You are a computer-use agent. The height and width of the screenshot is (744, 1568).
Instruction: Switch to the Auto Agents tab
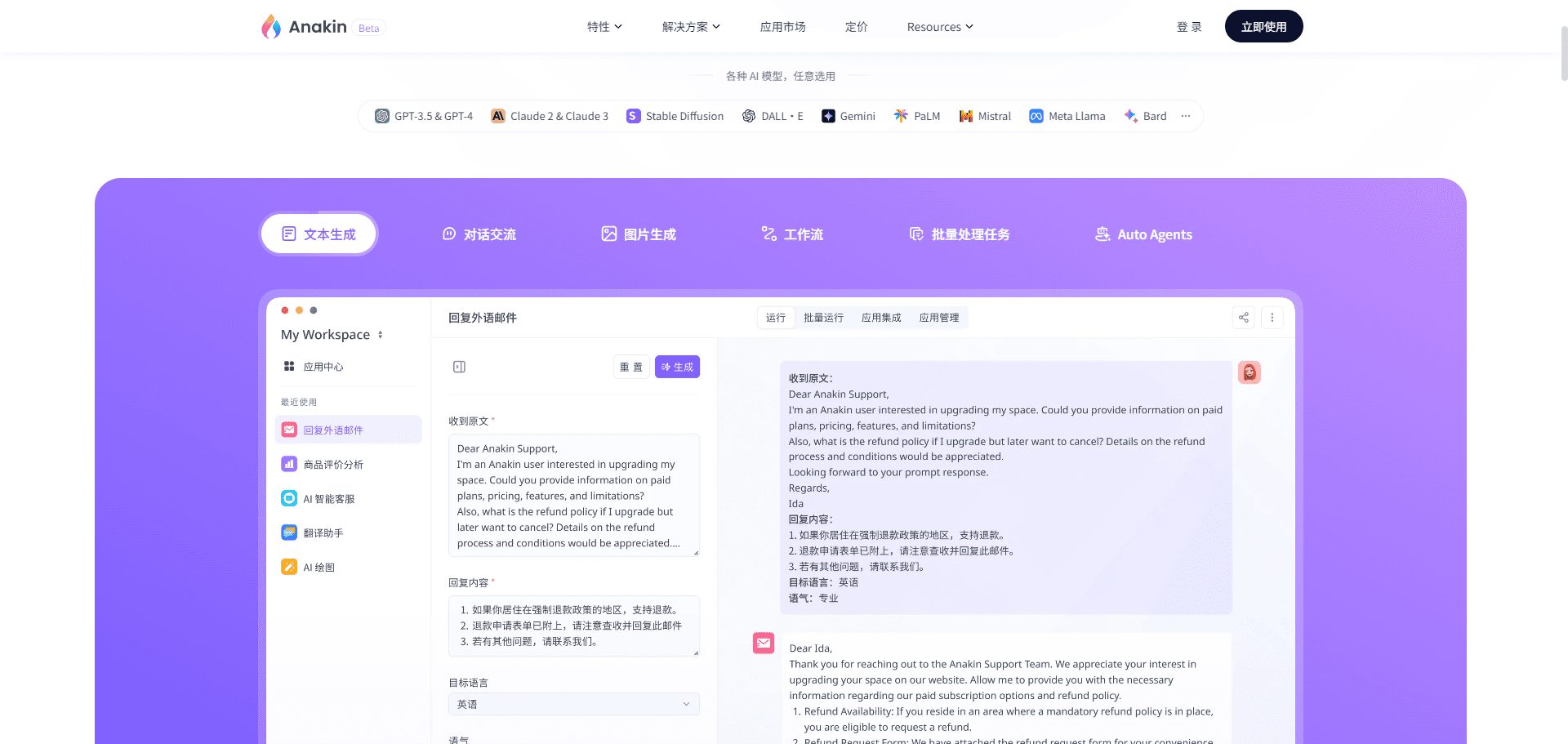point(1143,234)
